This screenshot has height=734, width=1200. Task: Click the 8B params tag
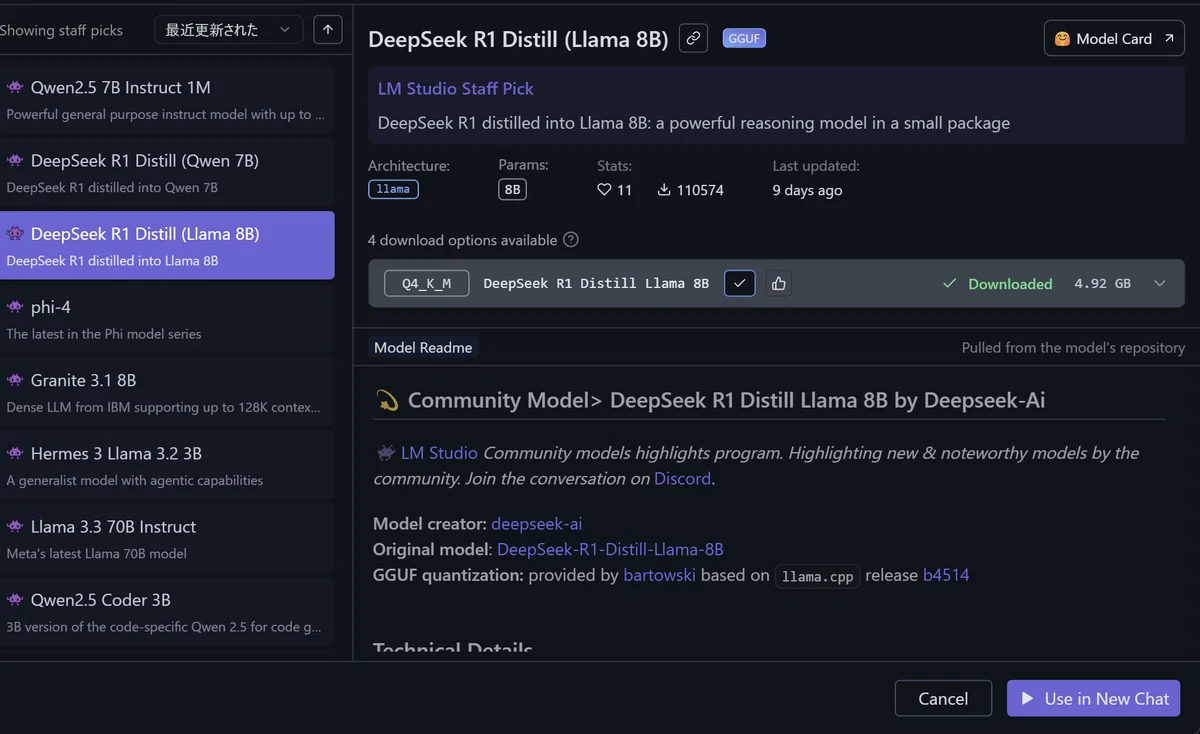pyautogui.click(x=512, y=189)
